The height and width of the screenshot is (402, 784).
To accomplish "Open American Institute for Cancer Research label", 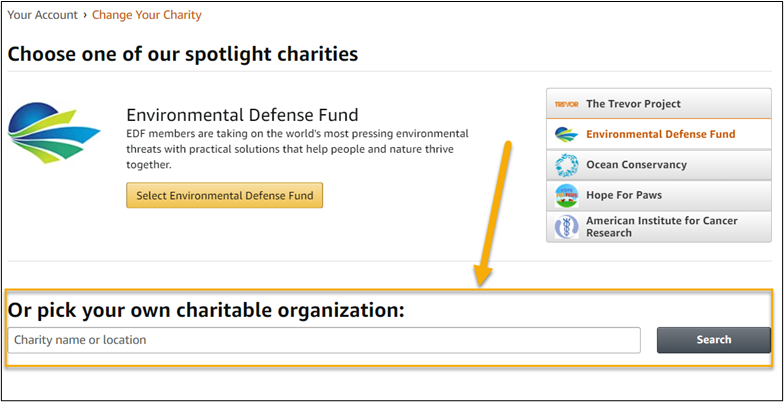I will click(662, 226).
